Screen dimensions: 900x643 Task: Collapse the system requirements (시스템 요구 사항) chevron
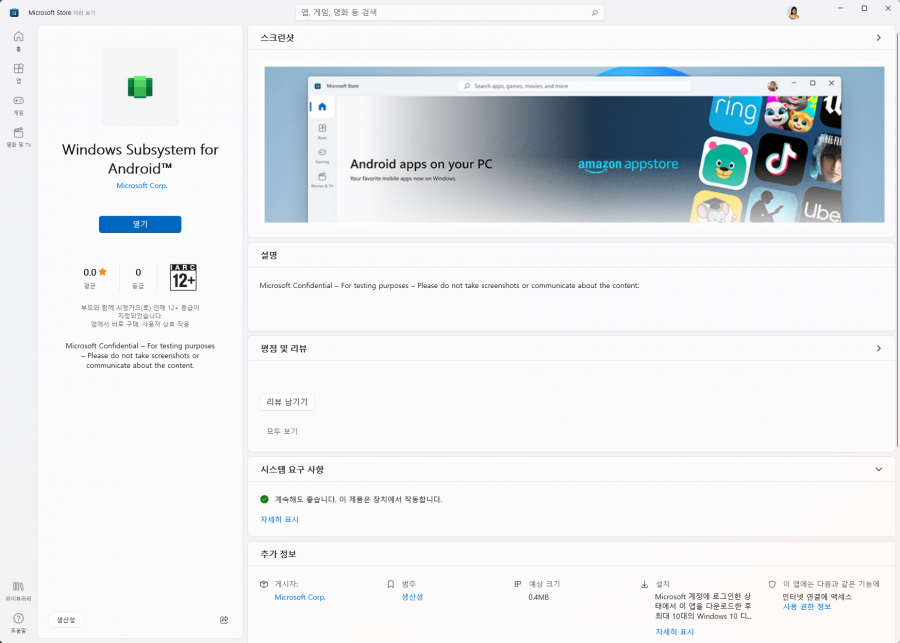pyautogui.click(x=879, y=470)
